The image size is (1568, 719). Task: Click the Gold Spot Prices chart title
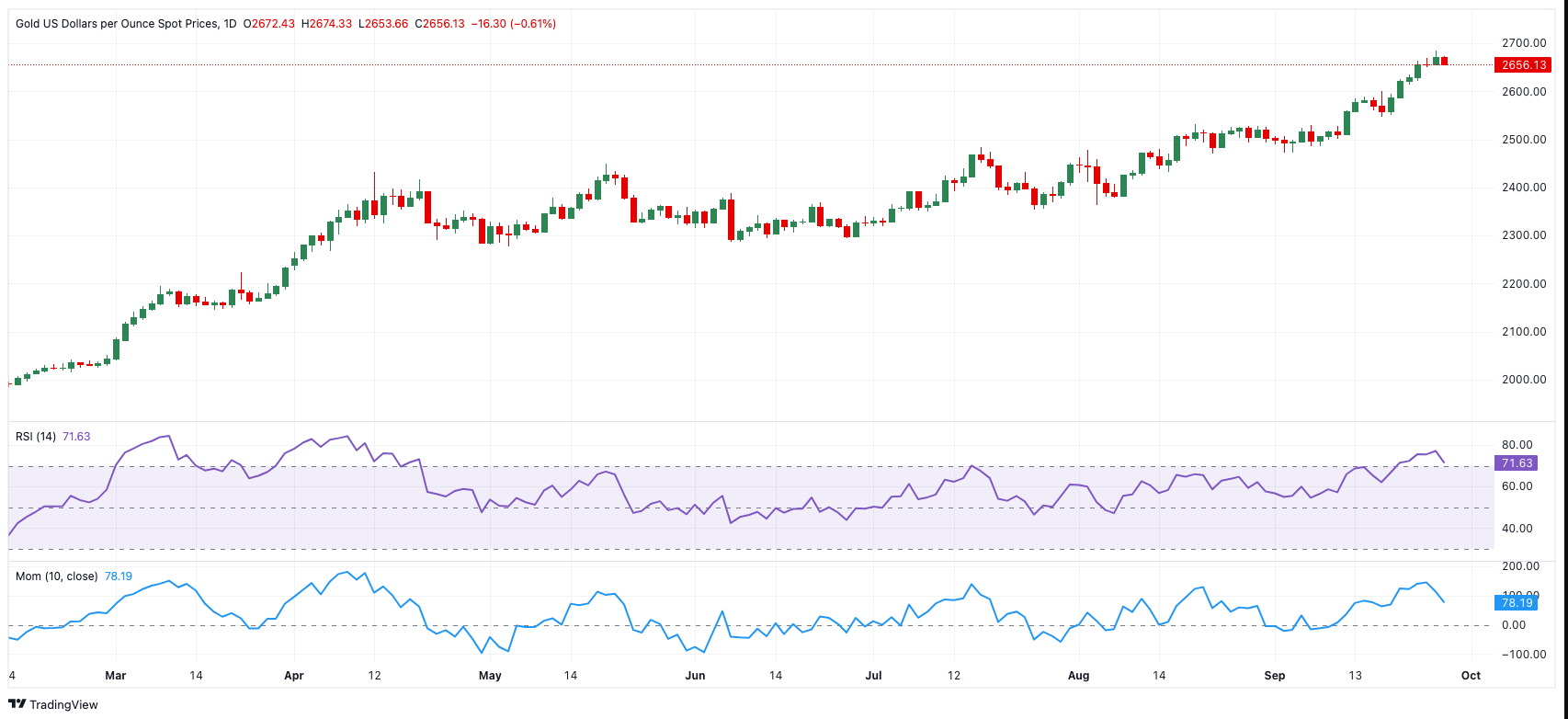[x=117, y=24]
